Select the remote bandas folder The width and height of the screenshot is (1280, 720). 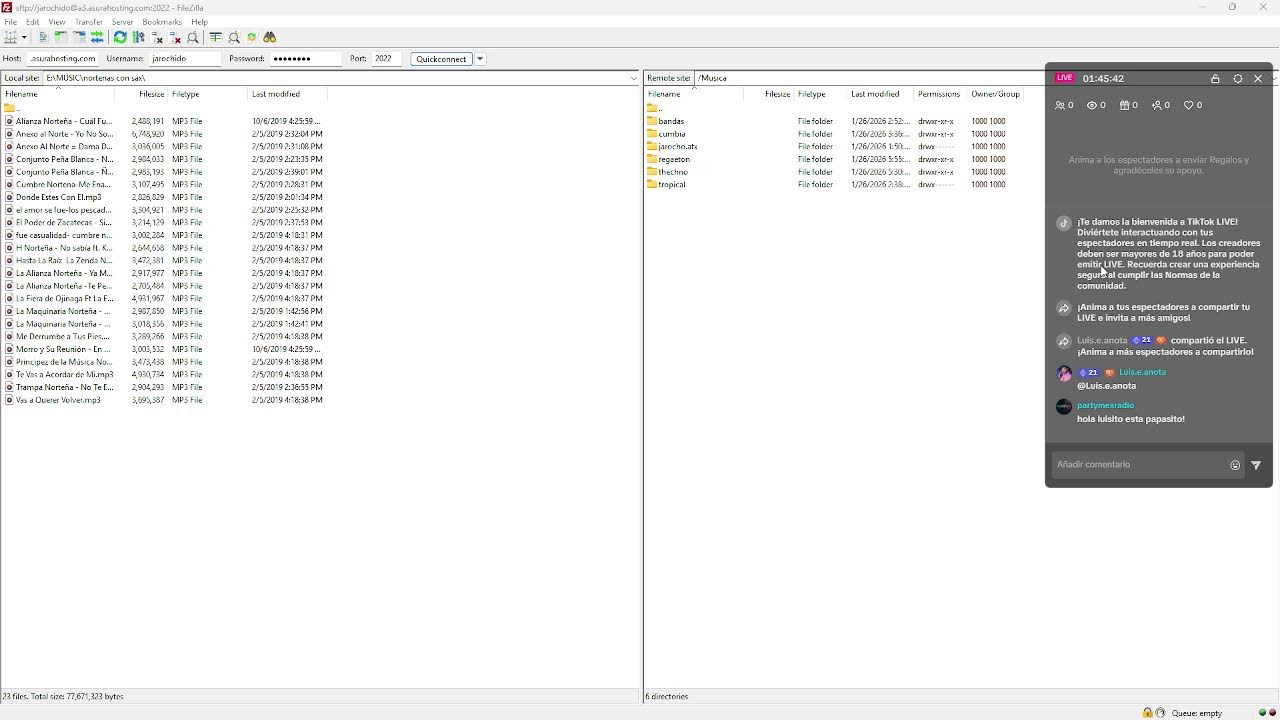(671, 121)
